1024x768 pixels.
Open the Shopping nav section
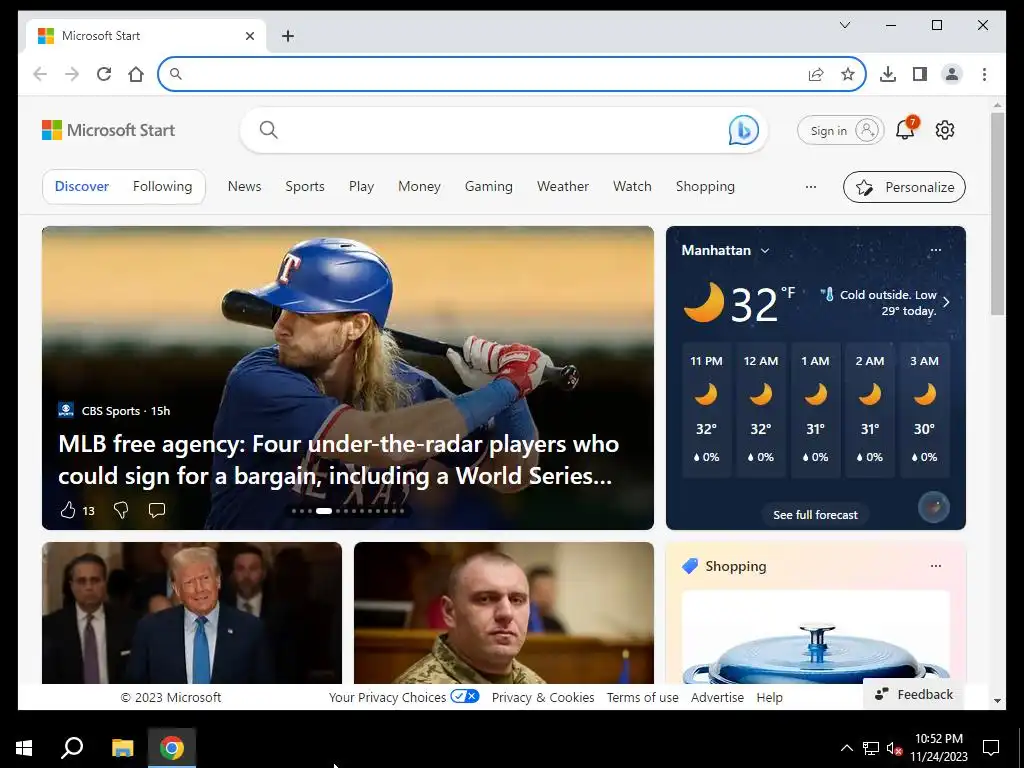[705, 187]
